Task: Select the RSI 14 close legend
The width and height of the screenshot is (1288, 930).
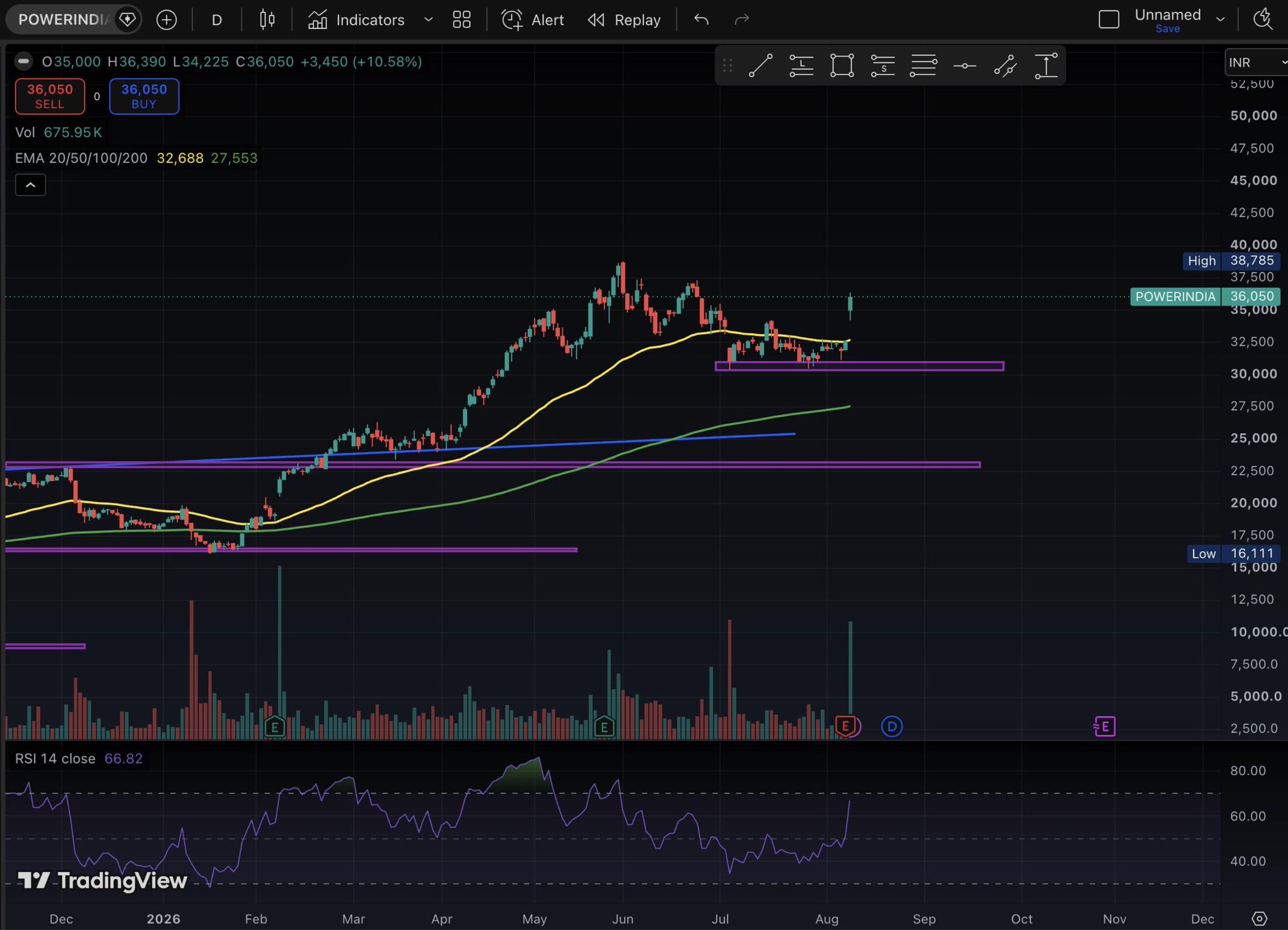Action: tap(55, 759)
